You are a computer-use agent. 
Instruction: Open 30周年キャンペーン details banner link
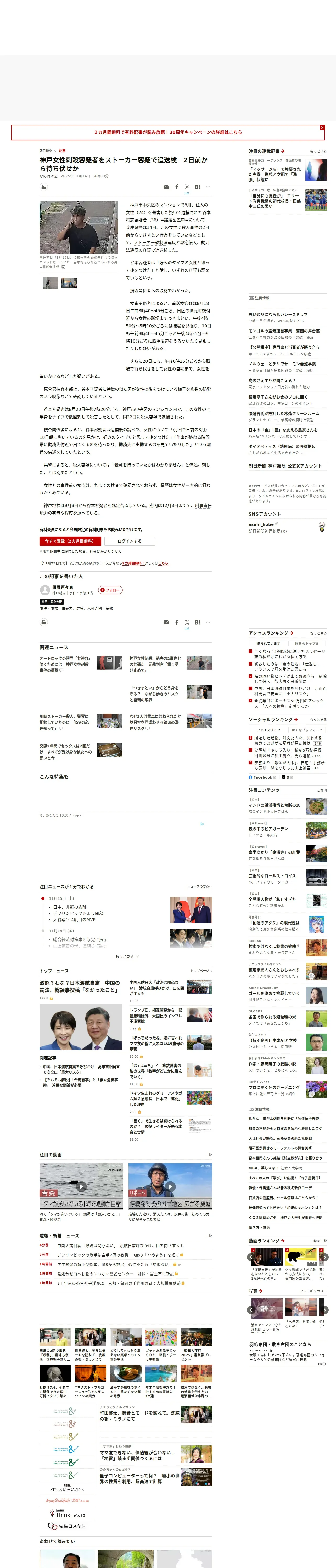168,132
